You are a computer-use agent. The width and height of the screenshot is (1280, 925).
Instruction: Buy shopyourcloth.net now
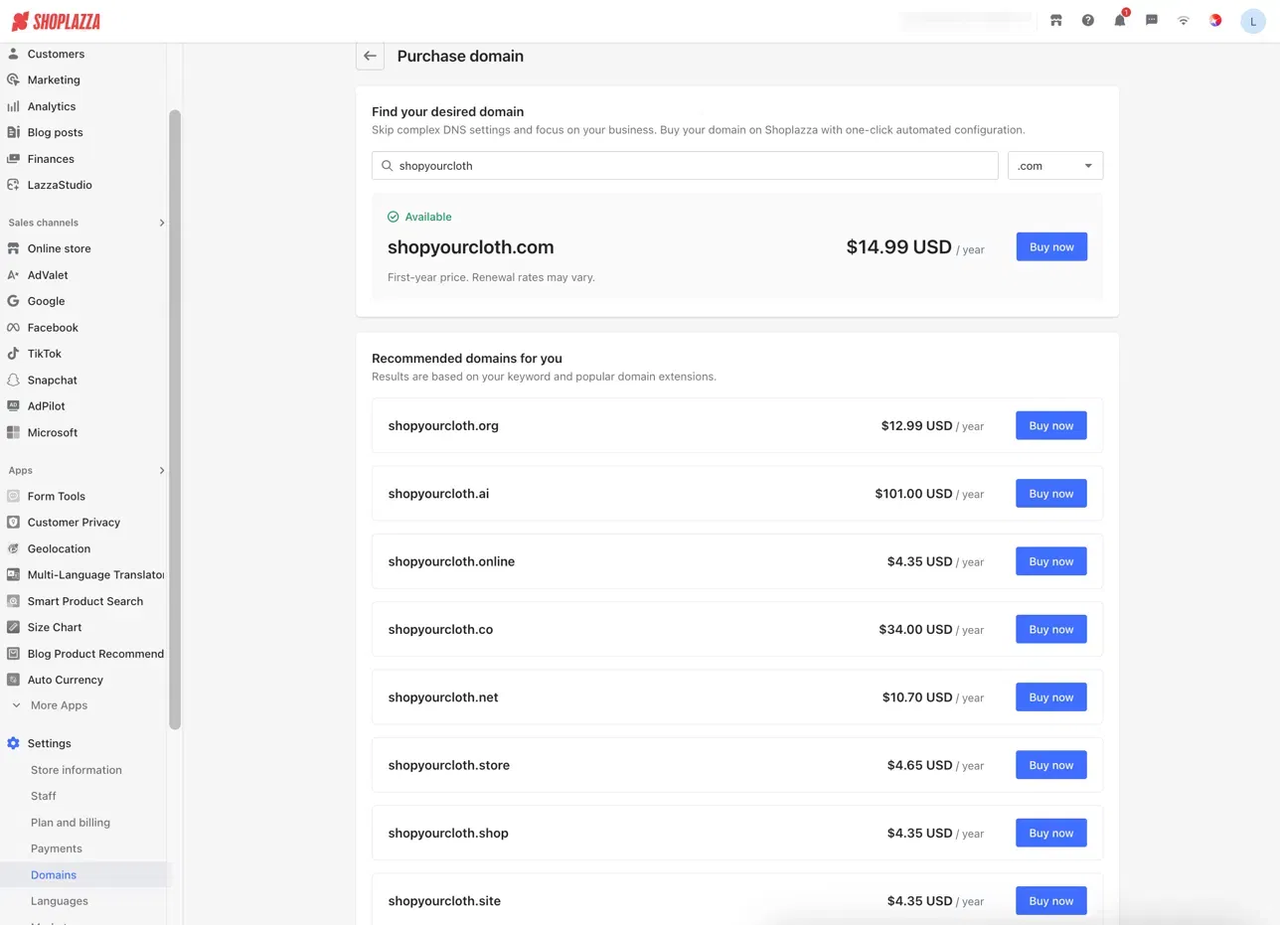pyautogui.click(x=1051, y=698)
